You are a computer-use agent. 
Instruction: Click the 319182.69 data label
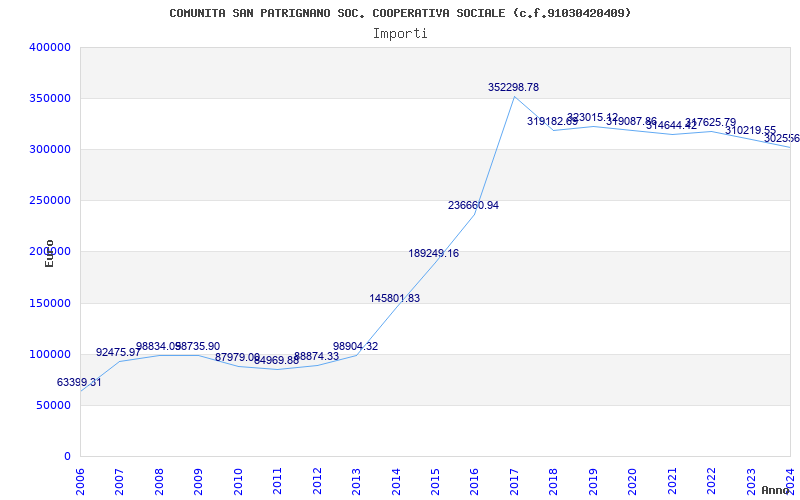tap(553, 121)
